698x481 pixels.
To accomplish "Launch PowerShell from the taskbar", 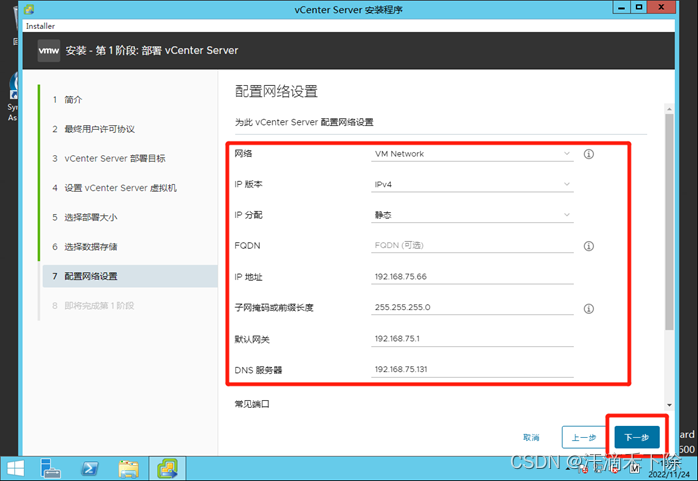I will coord(89,469).
